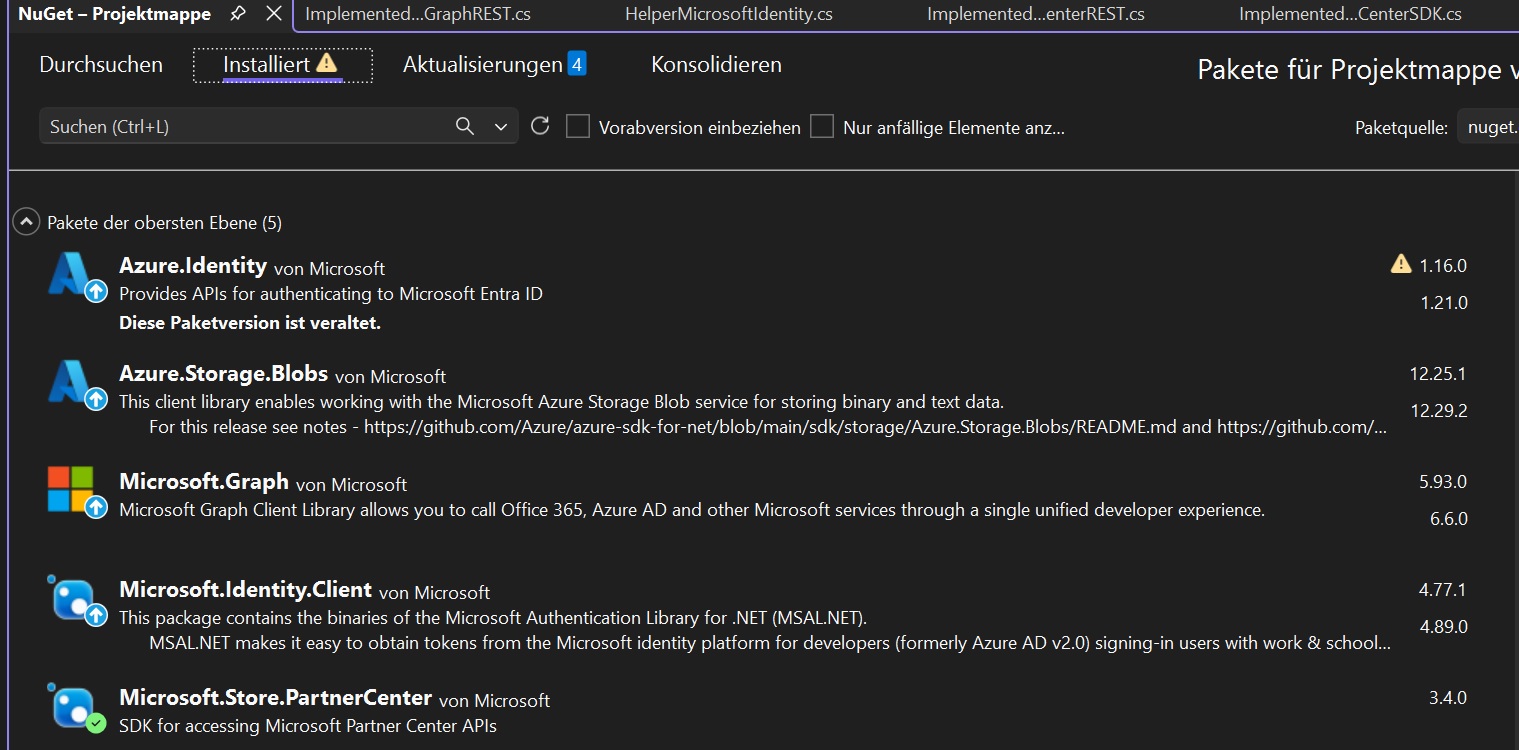Click installed version 4.77.1
This screenshot has height=750, width=1519.
pyautogui.click(x=1443, y=589)
